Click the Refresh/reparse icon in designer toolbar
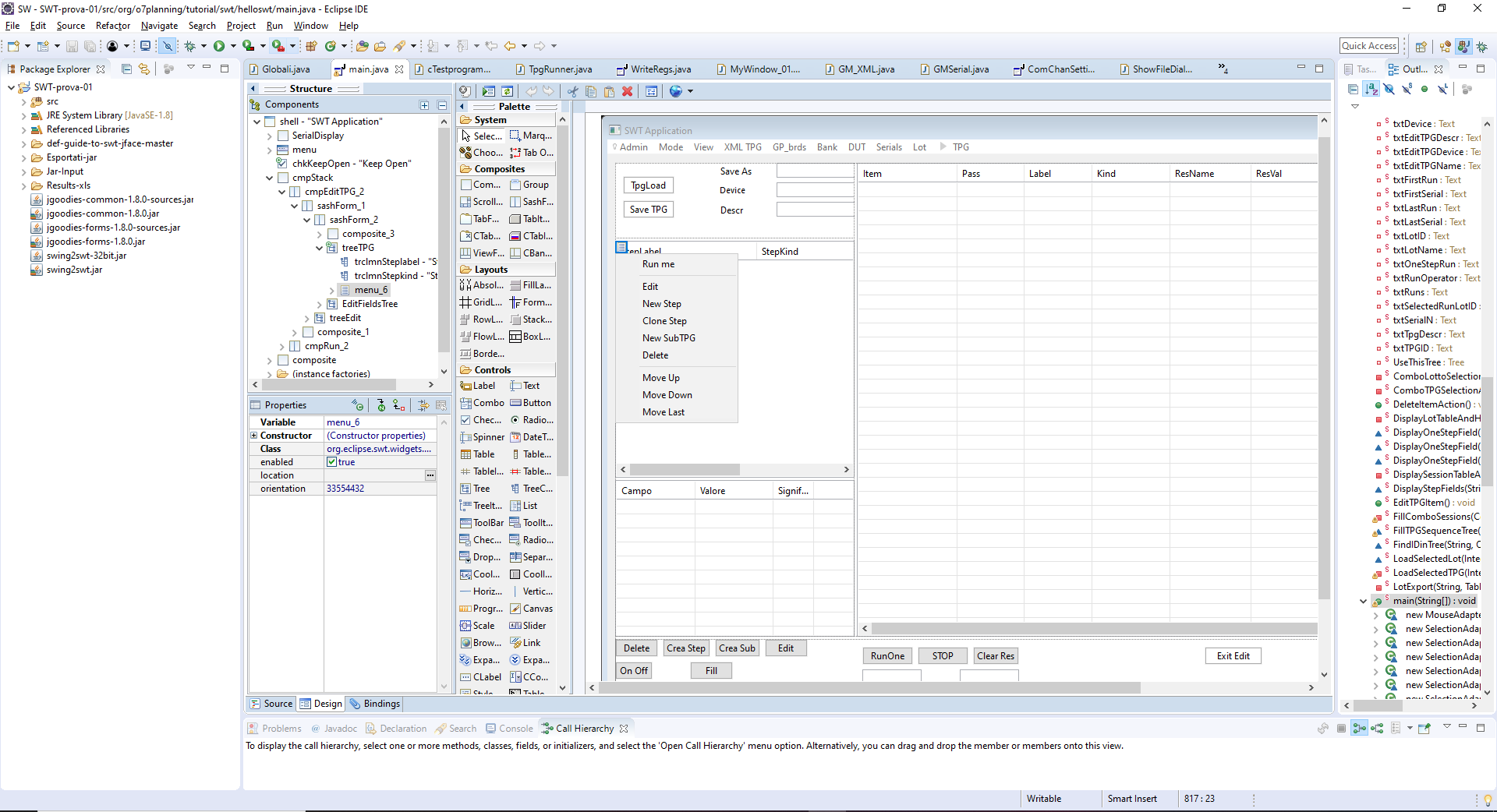This screenshot has width=1497, height=812. [508, 91]
